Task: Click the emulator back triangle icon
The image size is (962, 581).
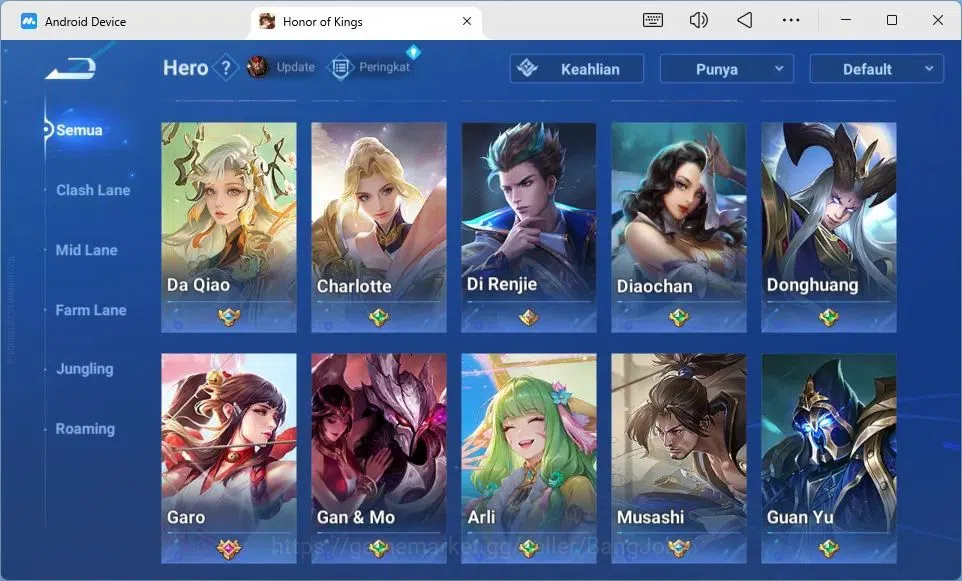Action: pyautogui.click(x=744, y=20)
